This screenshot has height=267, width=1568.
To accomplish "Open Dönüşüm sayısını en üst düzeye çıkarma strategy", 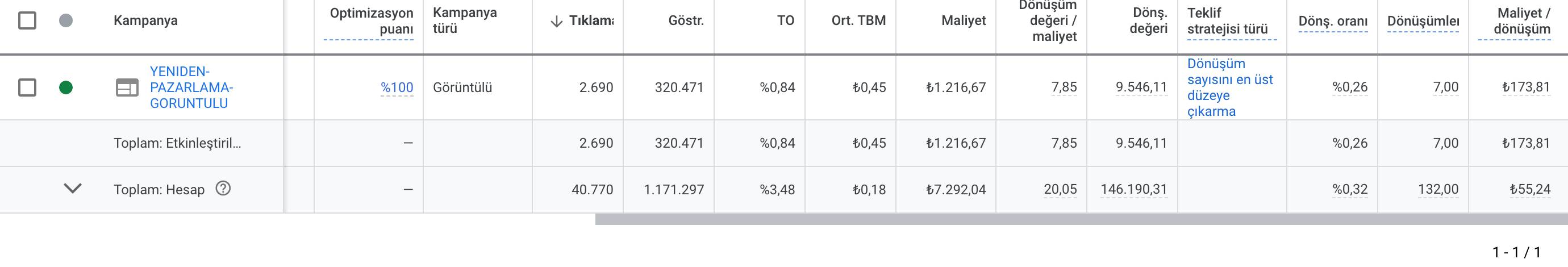I will [x=1229, y=87].
